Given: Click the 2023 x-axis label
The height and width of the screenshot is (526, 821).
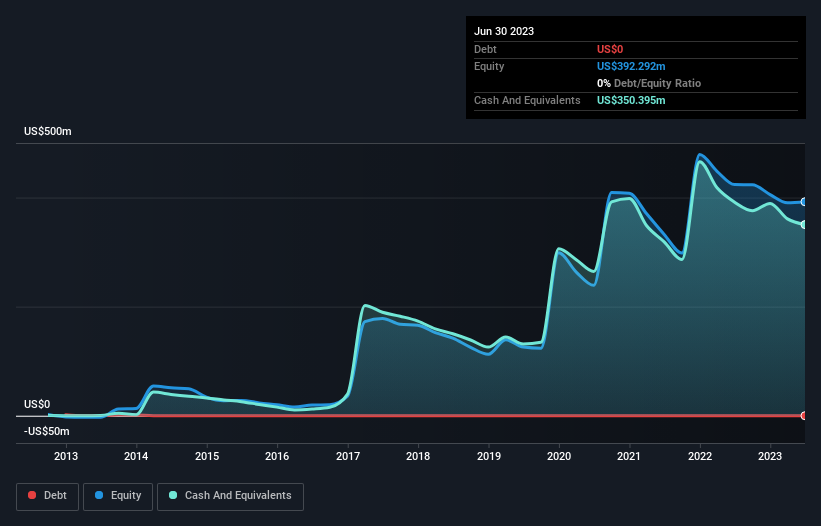Looking at the screenshot, I should (x=770, y=456).
